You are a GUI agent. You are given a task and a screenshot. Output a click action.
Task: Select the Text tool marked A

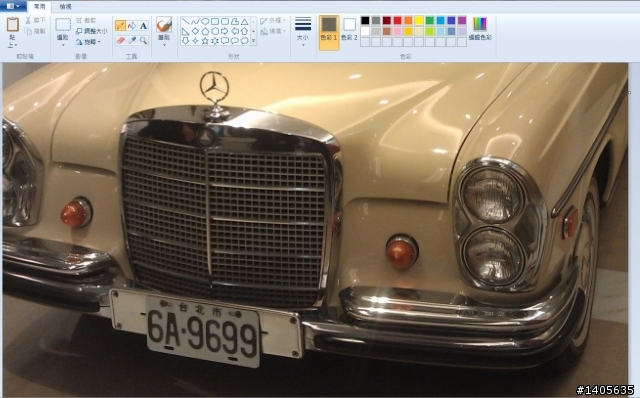tap(143, 26)
